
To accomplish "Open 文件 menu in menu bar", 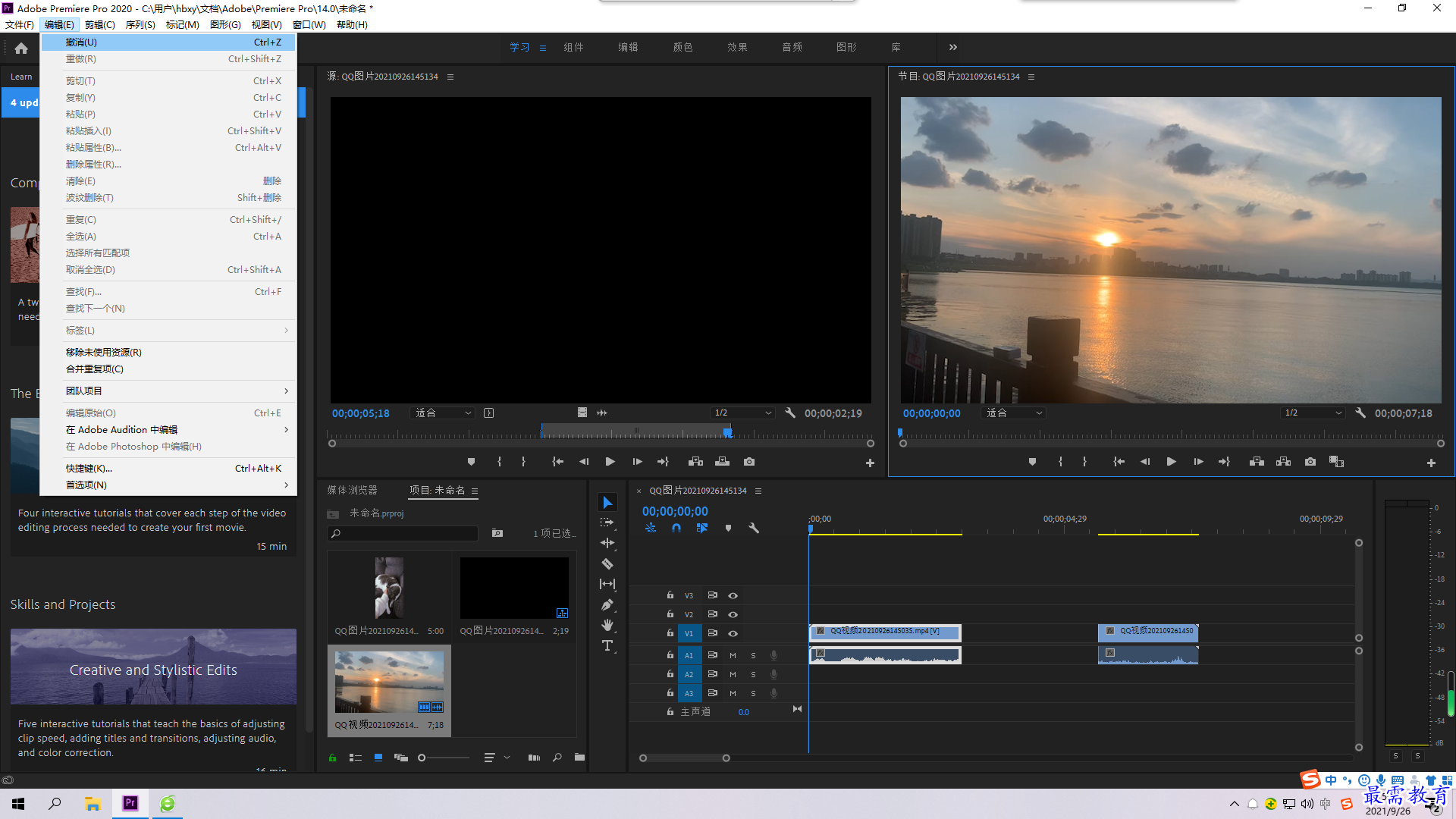I will click(20, 25).
